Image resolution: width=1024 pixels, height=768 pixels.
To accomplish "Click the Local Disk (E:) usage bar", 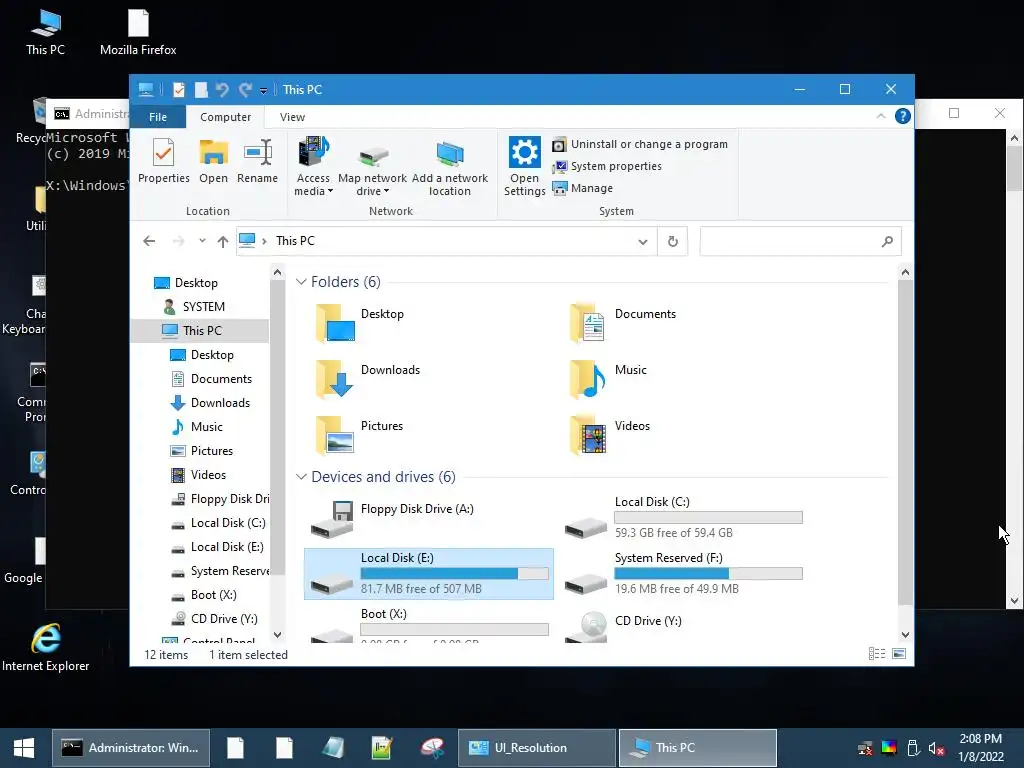I will pos(455,573).
